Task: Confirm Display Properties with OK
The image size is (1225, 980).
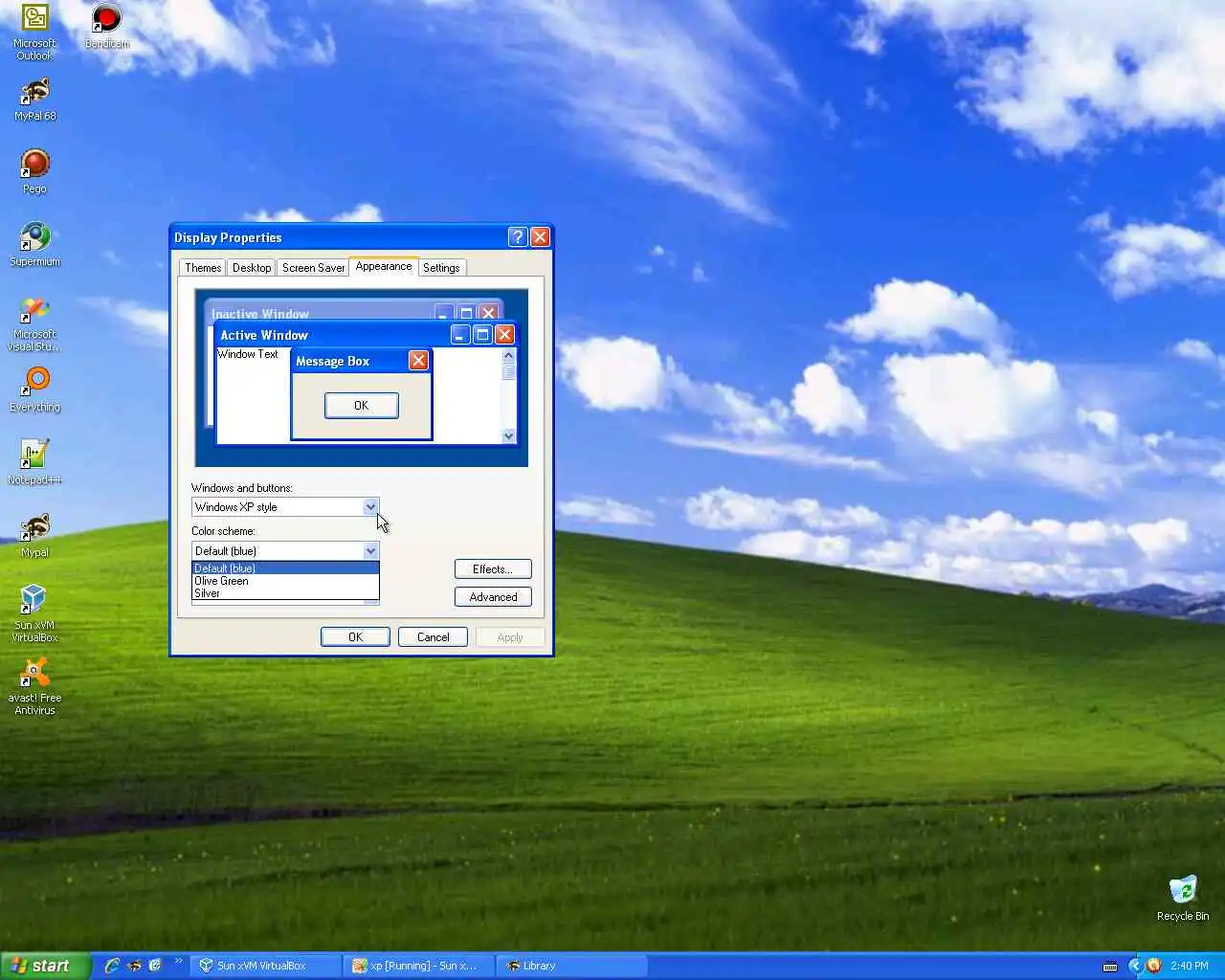Action: click(355, 637)
